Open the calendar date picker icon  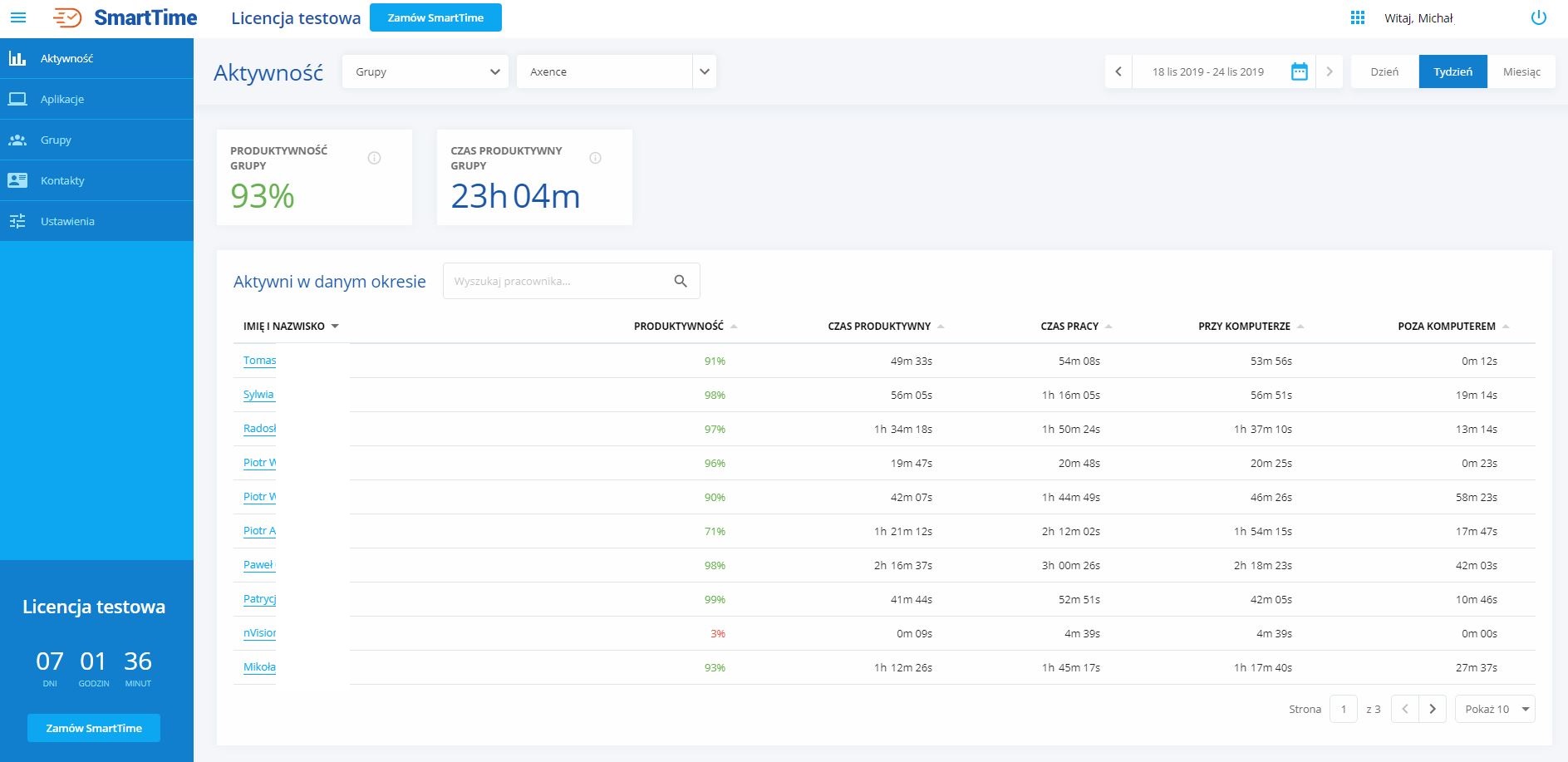pyautogui.click(x=1300, y=71)
